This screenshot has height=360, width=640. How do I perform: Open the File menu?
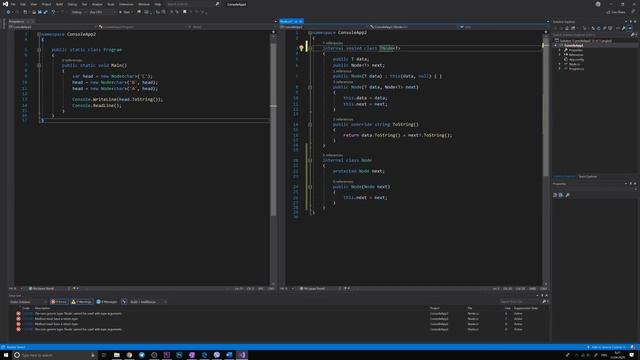(x=13, y=4)
